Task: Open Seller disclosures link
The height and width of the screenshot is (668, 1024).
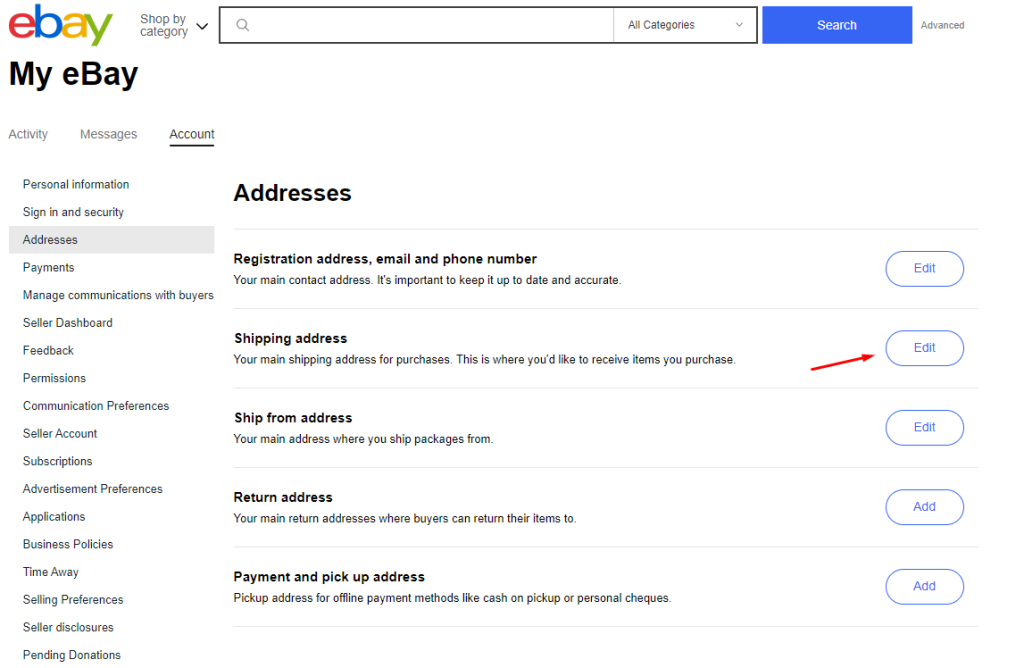Action: [x=68, y=628]
